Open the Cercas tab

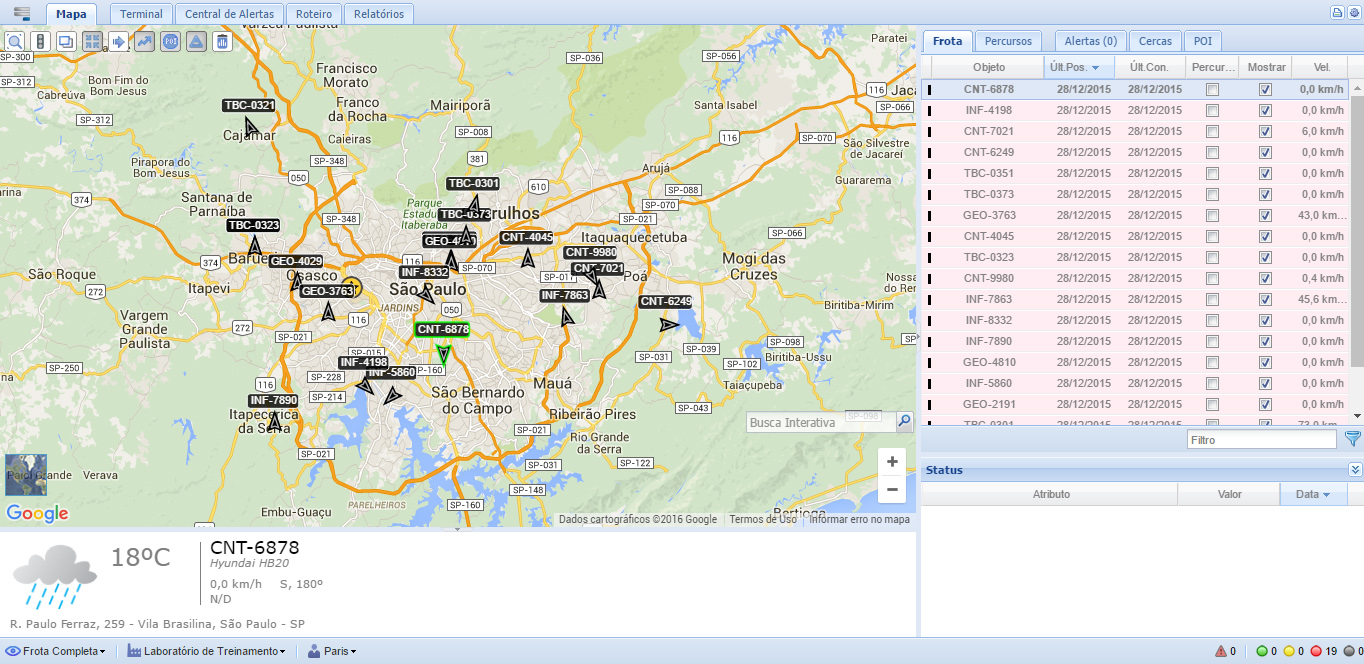click(x=1156, y=41)
